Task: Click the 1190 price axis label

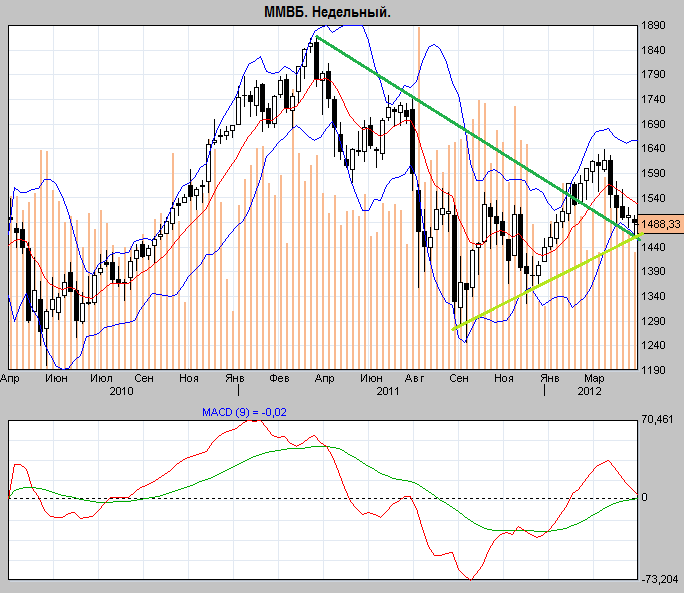Action: 653,370
